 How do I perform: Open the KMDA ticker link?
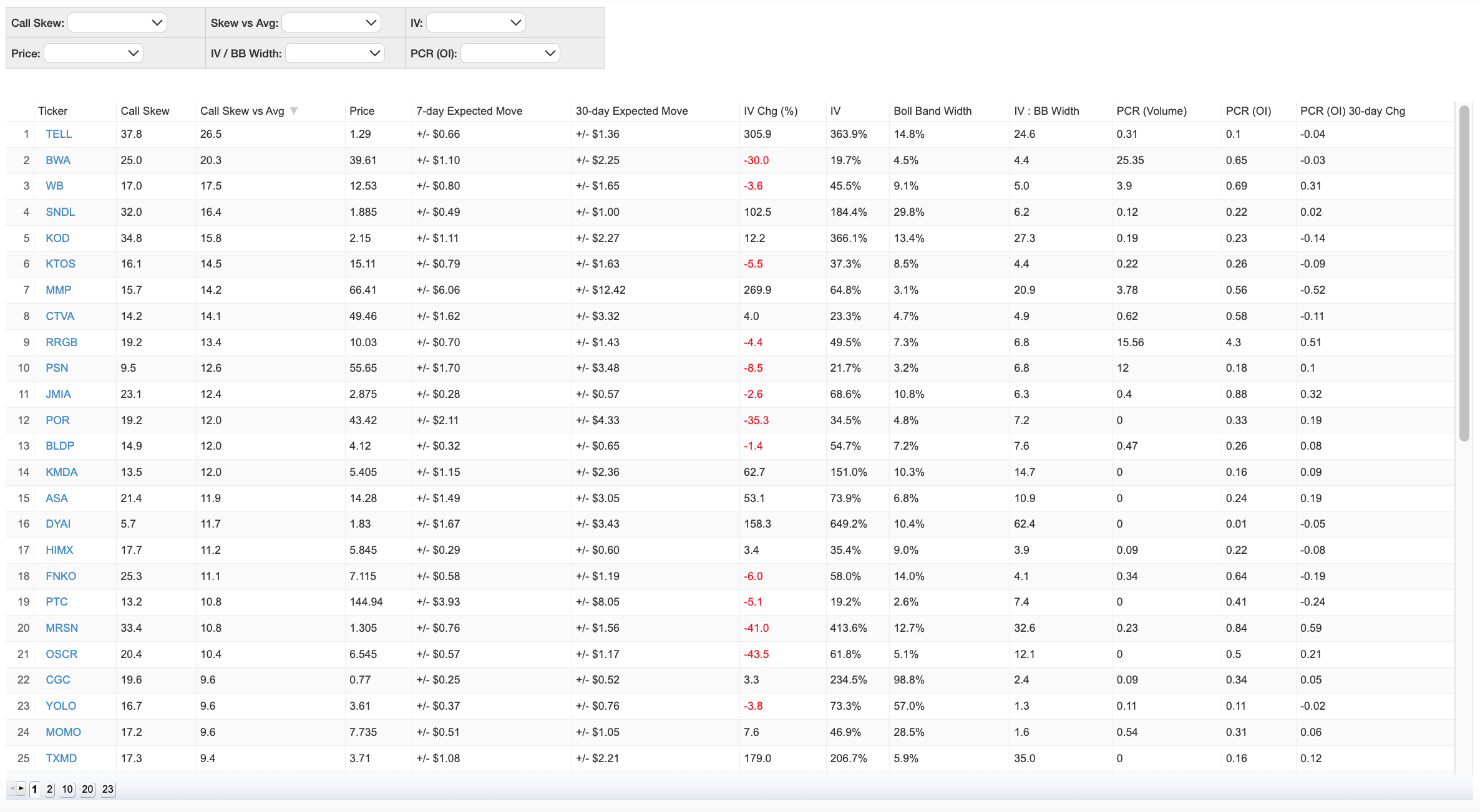[61, 472]
